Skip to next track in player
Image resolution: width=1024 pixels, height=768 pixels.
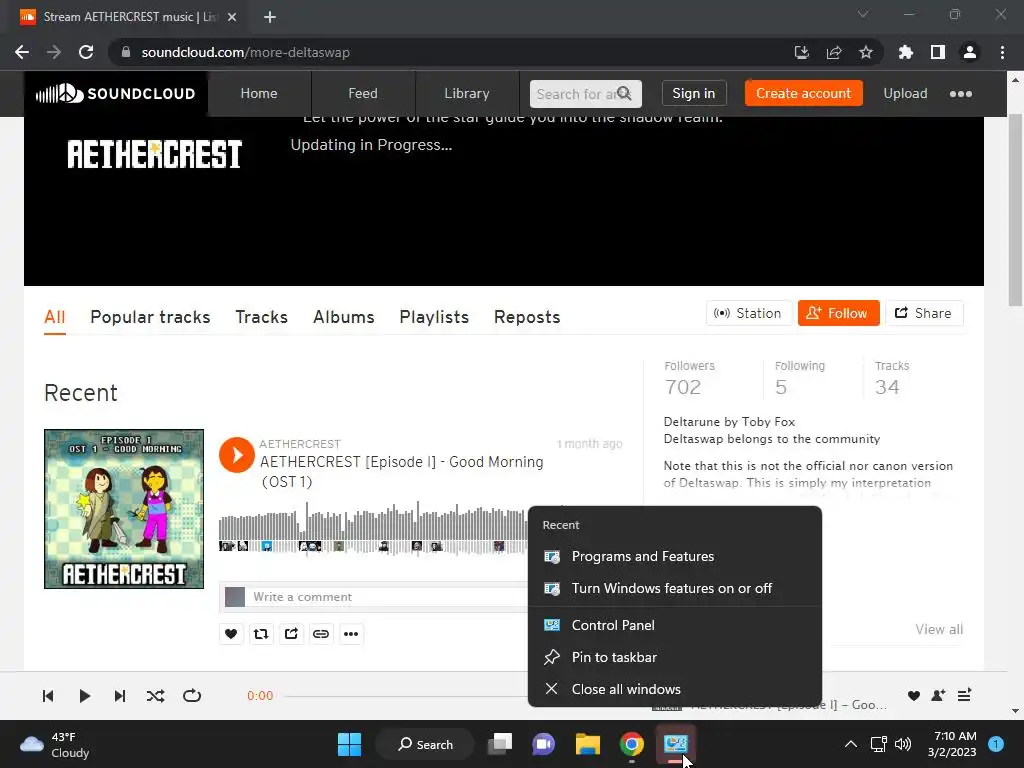pyautogui.click(x=120, y=696)
